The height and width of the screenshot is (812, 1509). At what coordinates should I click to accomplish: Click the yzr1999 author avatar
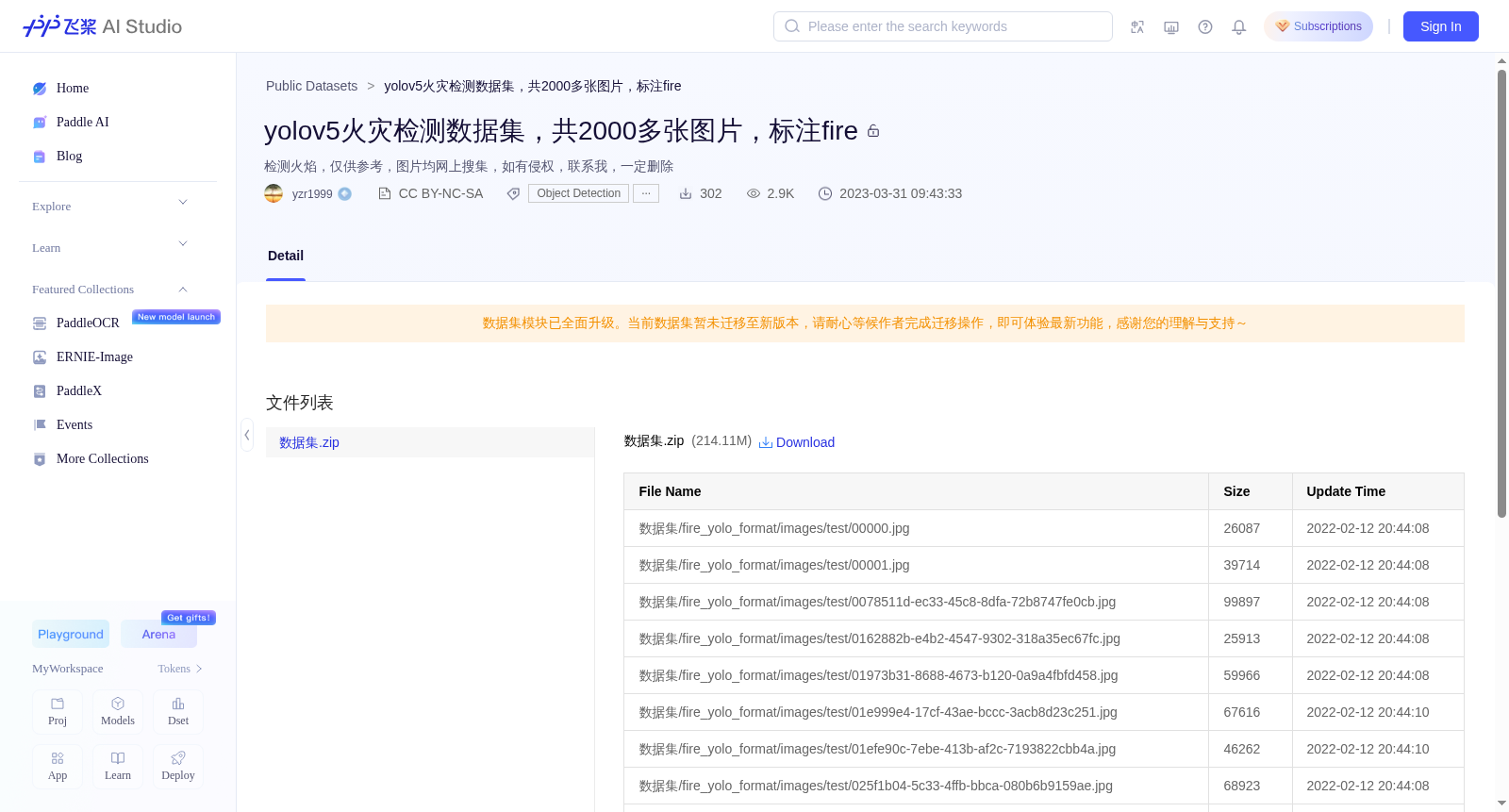[x=274, y=193]
